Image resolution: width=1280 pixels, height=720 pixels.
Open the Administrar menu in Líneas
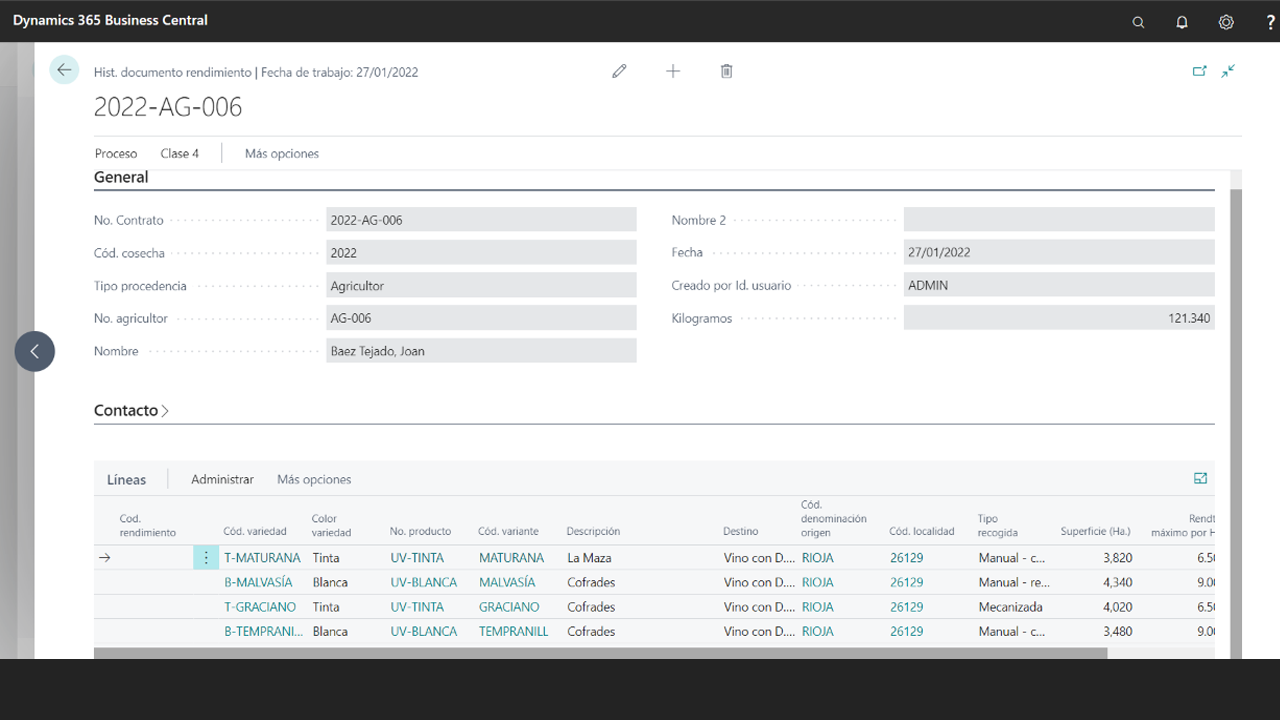coord(222,480)
